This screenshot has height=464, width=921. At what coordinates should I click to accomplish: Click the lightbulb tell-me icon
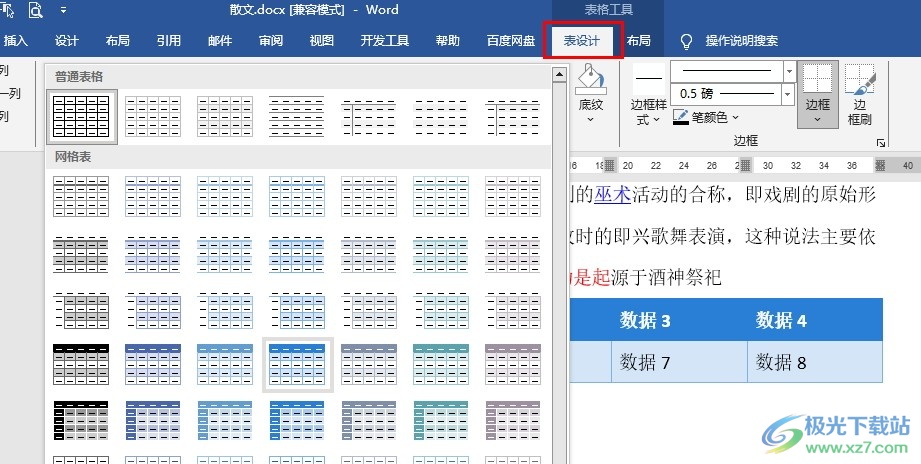click(686, 41)
